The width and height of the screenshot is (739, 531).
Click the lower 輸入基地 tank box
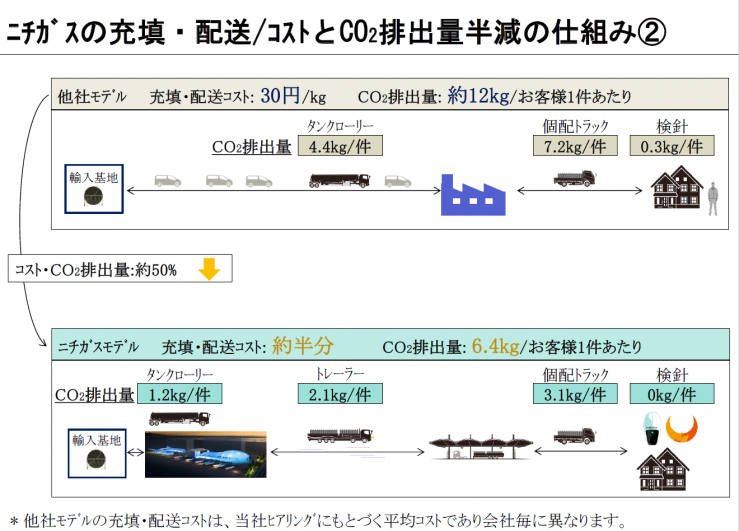coord(97,453)
